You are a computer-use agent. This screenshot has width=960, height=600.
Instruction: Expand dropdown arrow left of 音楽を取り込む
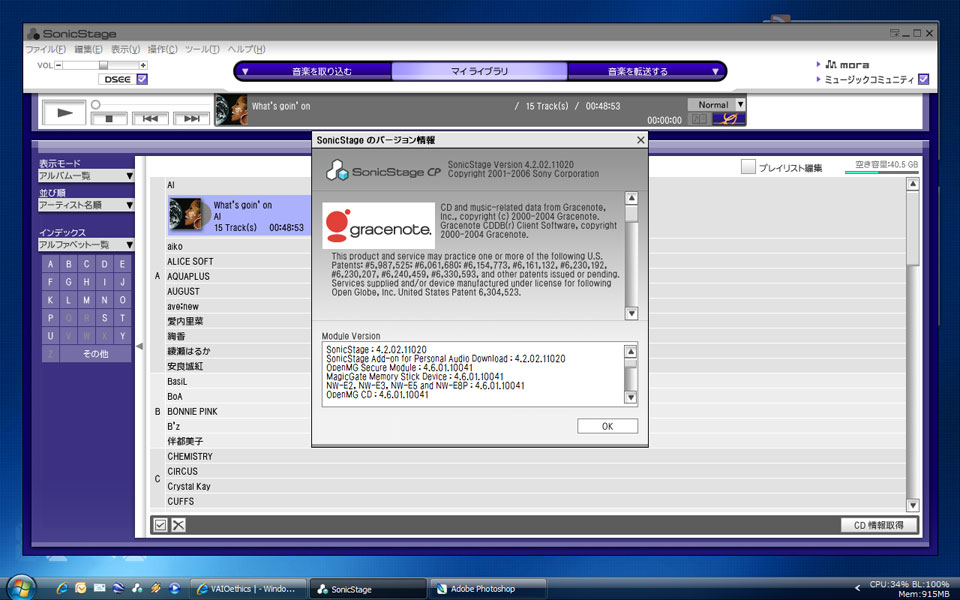coord(245,72)
